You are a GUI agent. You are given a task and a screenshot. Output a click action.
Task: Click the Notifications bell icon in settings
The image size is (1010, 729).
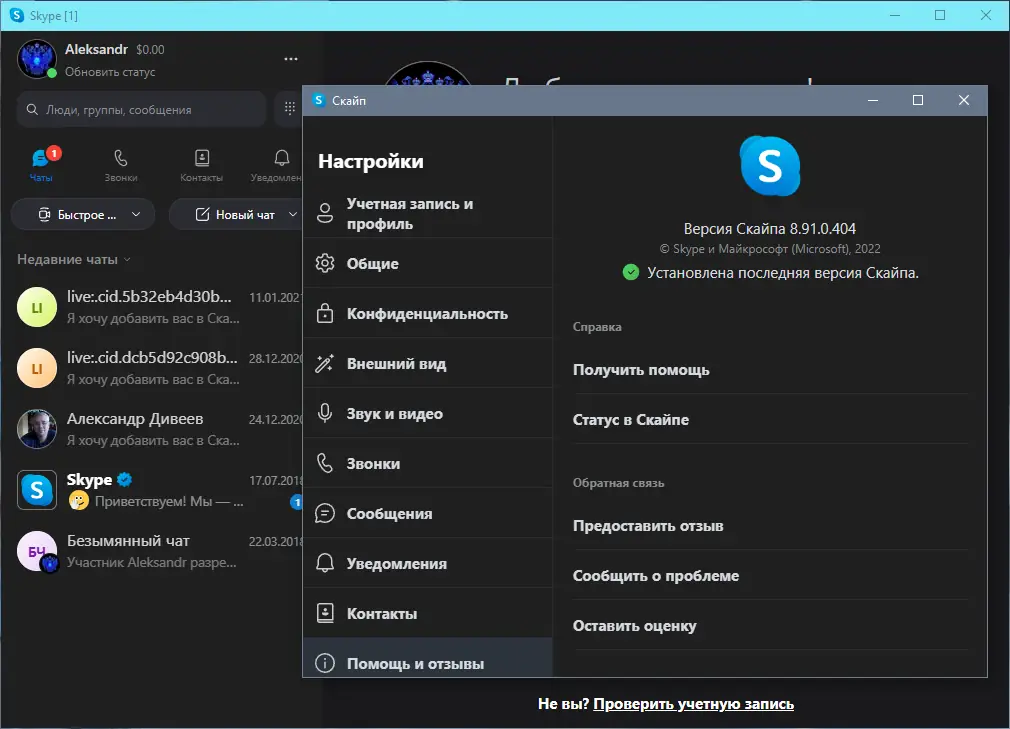coord(325,563)
